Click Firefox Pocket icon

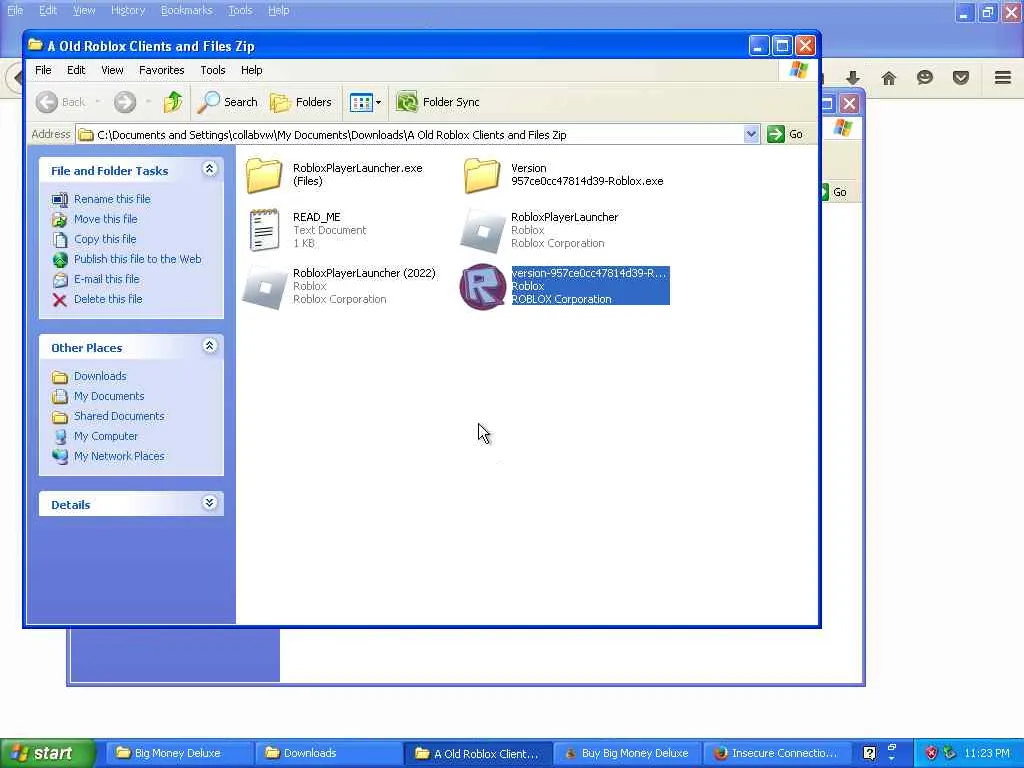pyautogui.click(x=961, y=78)
